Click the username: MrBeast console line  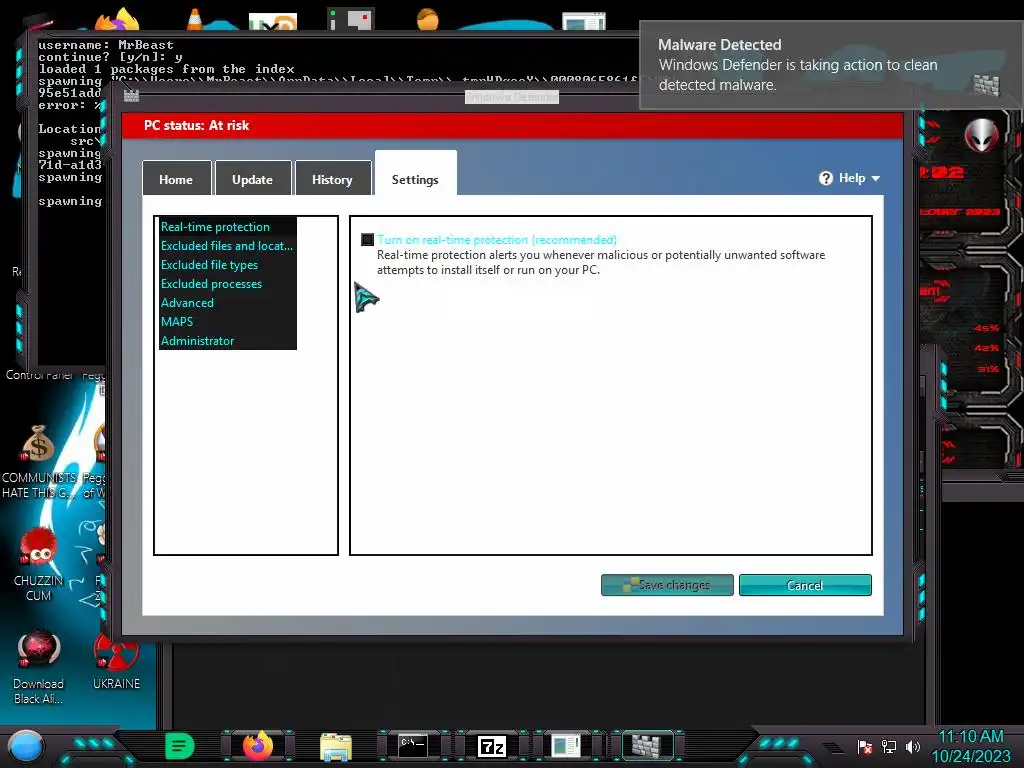point(106,44)
